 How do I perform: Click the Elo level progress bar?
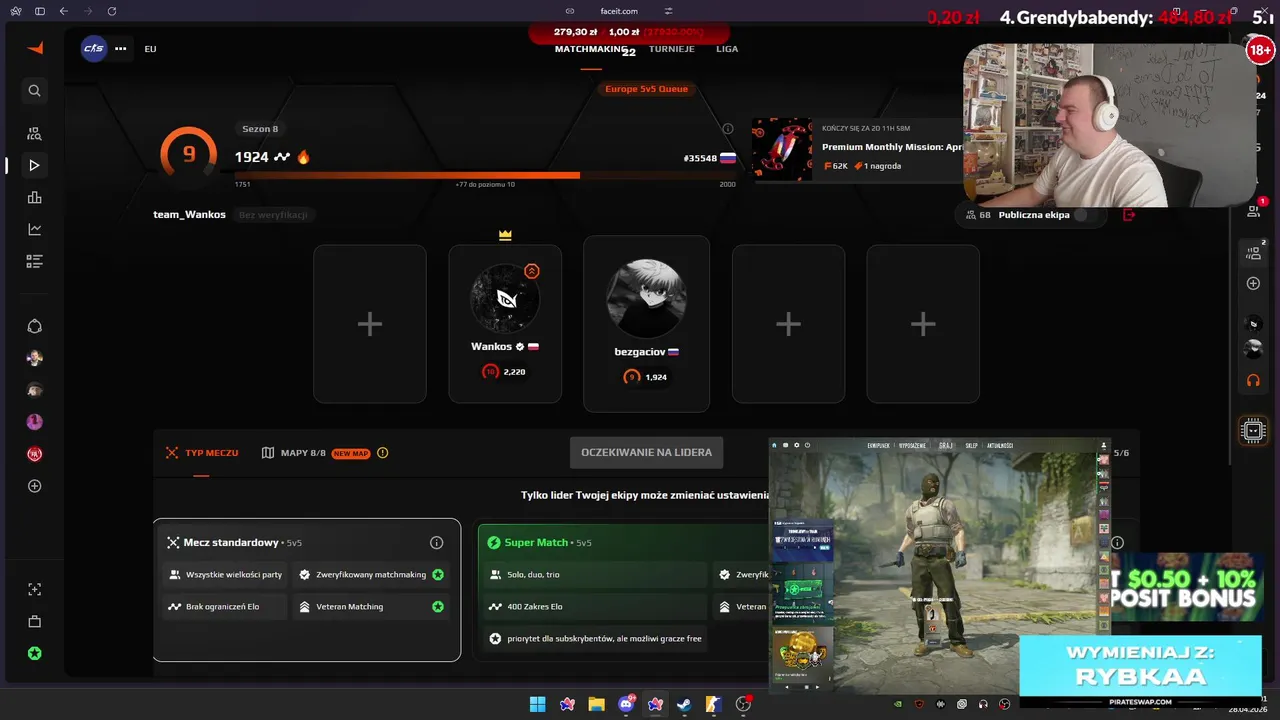click(x=485, y=175)
